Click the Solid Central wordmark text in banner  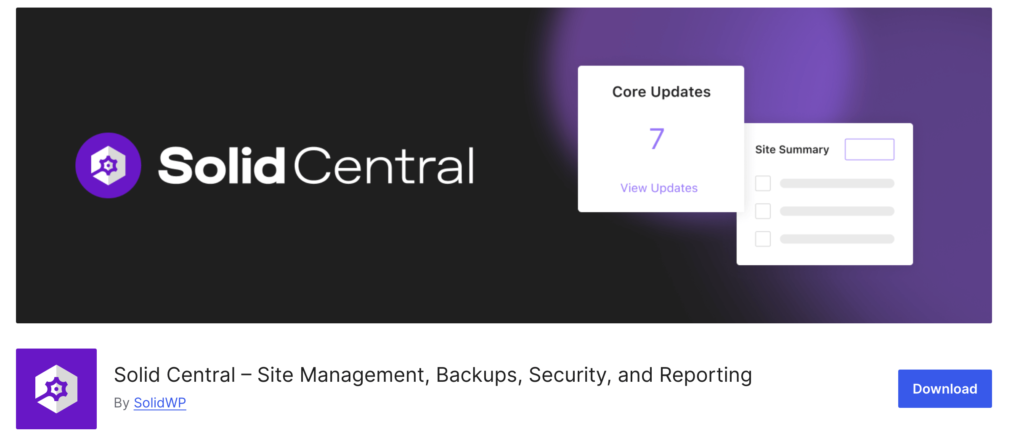315,165
